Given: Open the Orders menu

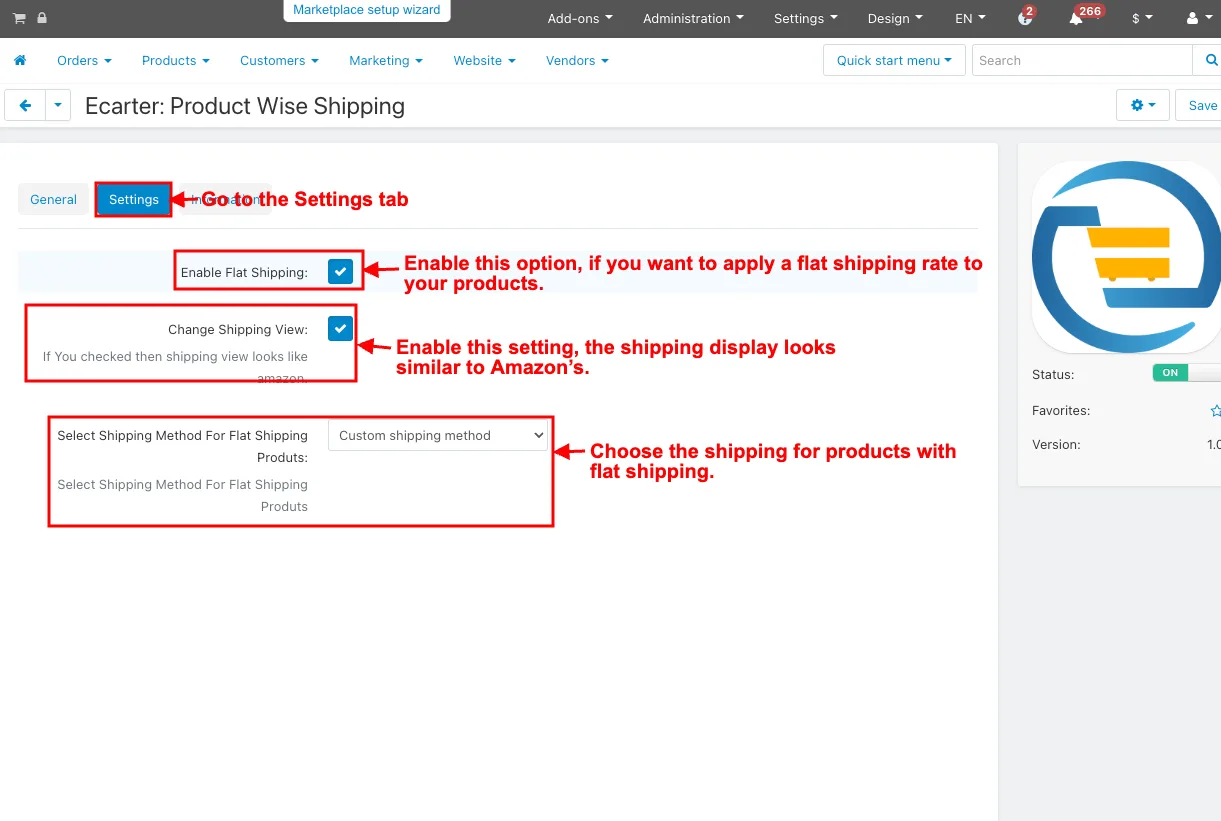Looking at the screenshot, I should coord(84,60).
